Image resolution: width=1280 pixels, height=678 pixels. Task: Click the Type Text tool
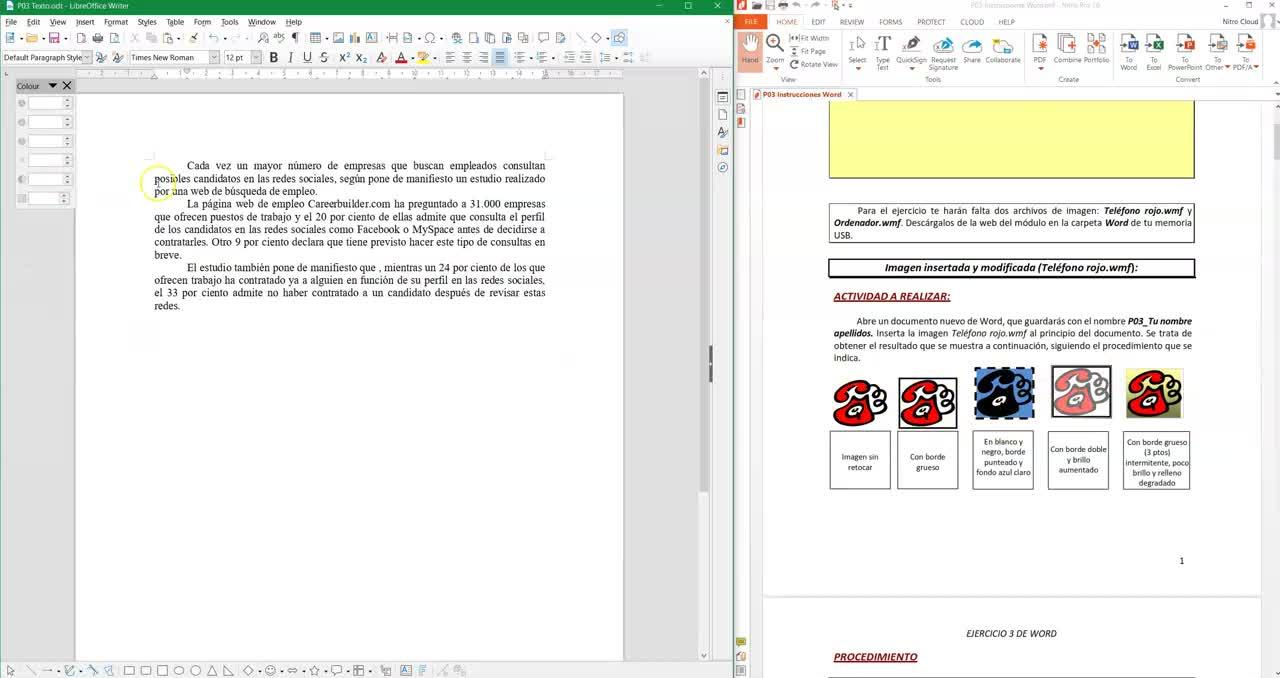(x=882, y=49)
